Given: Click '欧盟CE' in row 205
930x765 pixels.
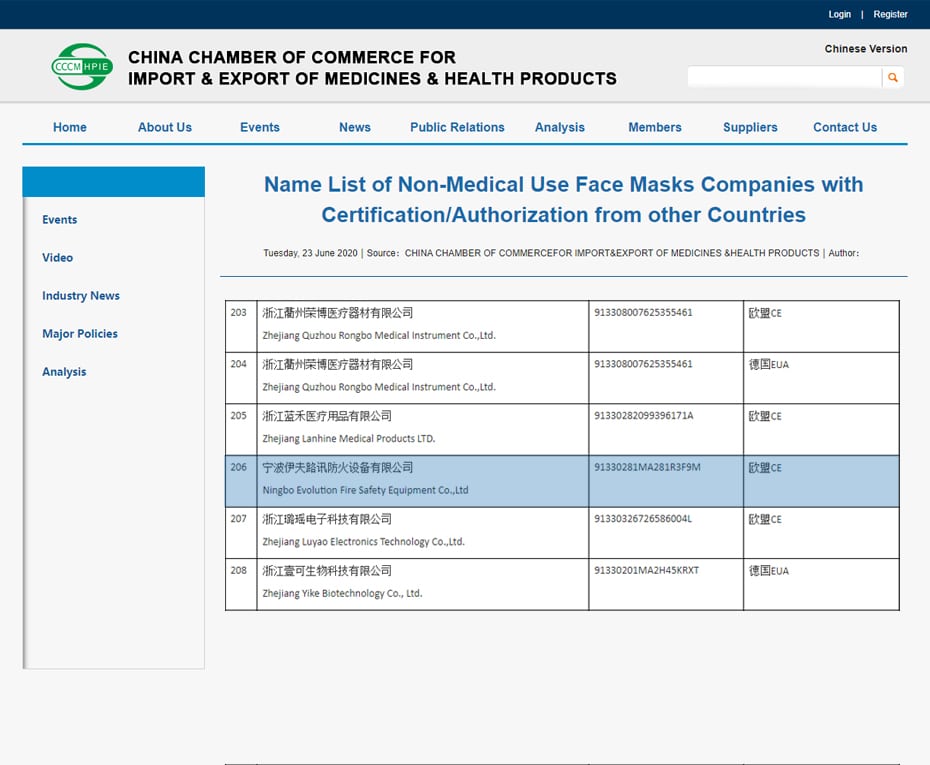Looking at the screenshot, I should (x=765, y=416).
